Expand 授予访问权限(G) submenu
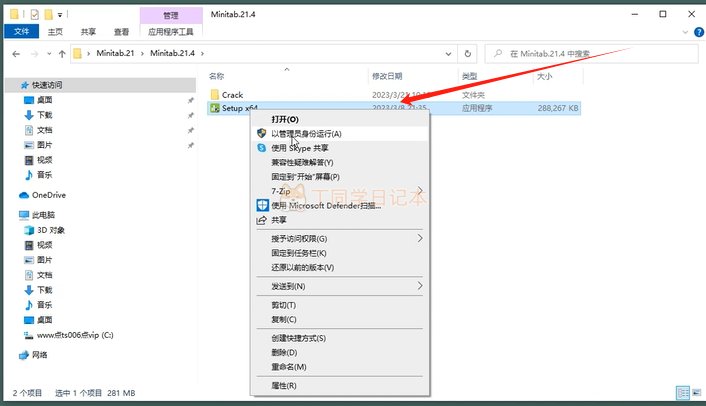Screen dimensions: 706x406 pyautogui.click(x=339, y=239)
